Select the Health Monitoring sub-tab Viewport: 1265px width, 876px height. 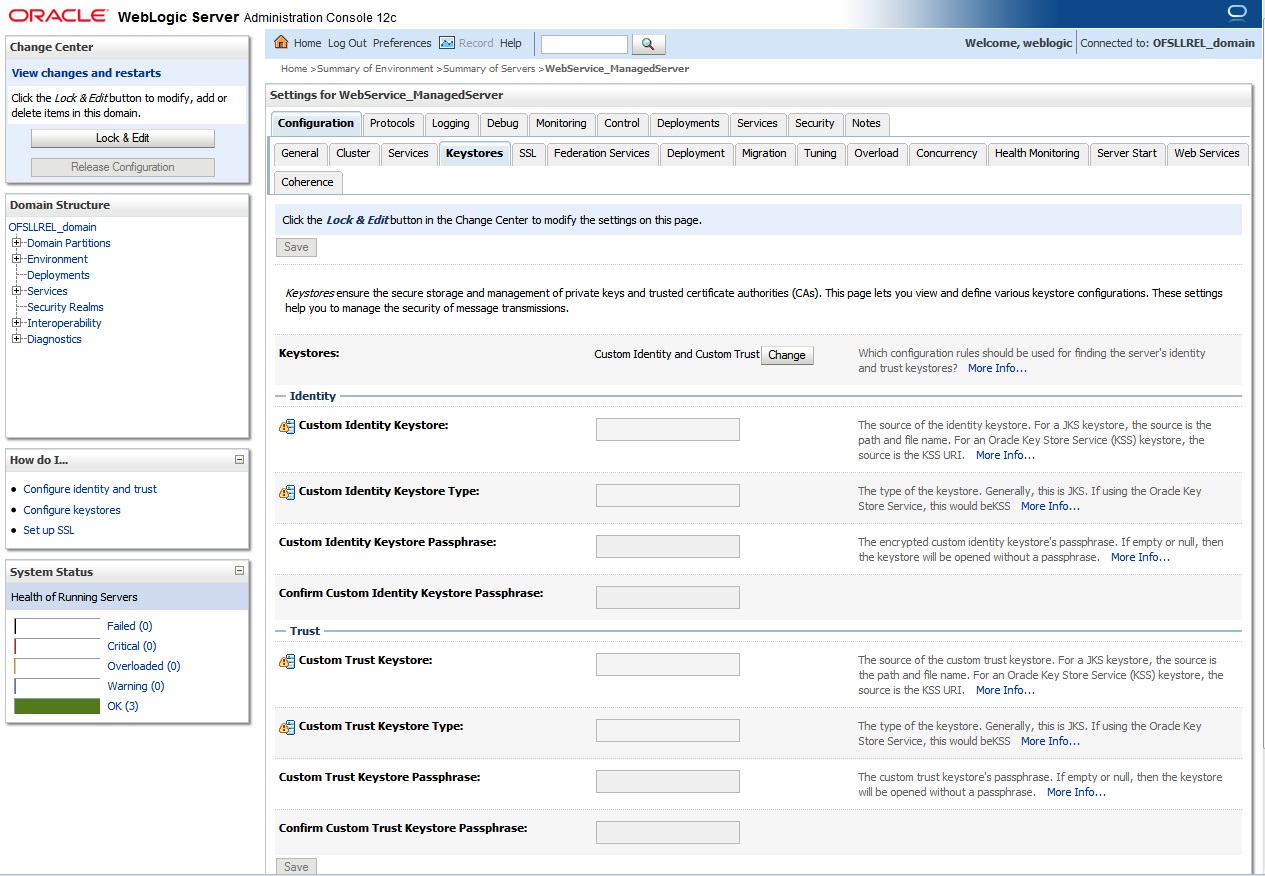click(x=1037, y=154)
